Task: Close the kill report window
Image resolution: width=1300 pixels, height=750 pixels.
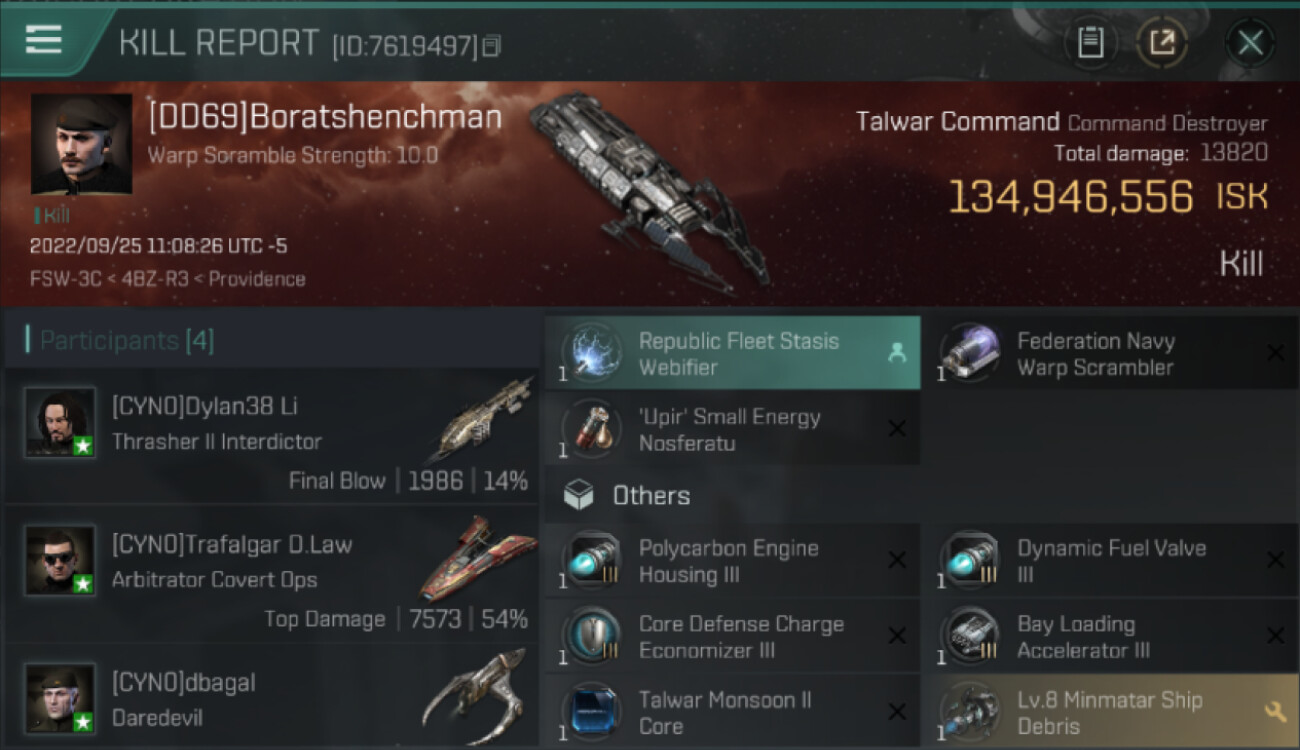Action: tap(1250, 43)
